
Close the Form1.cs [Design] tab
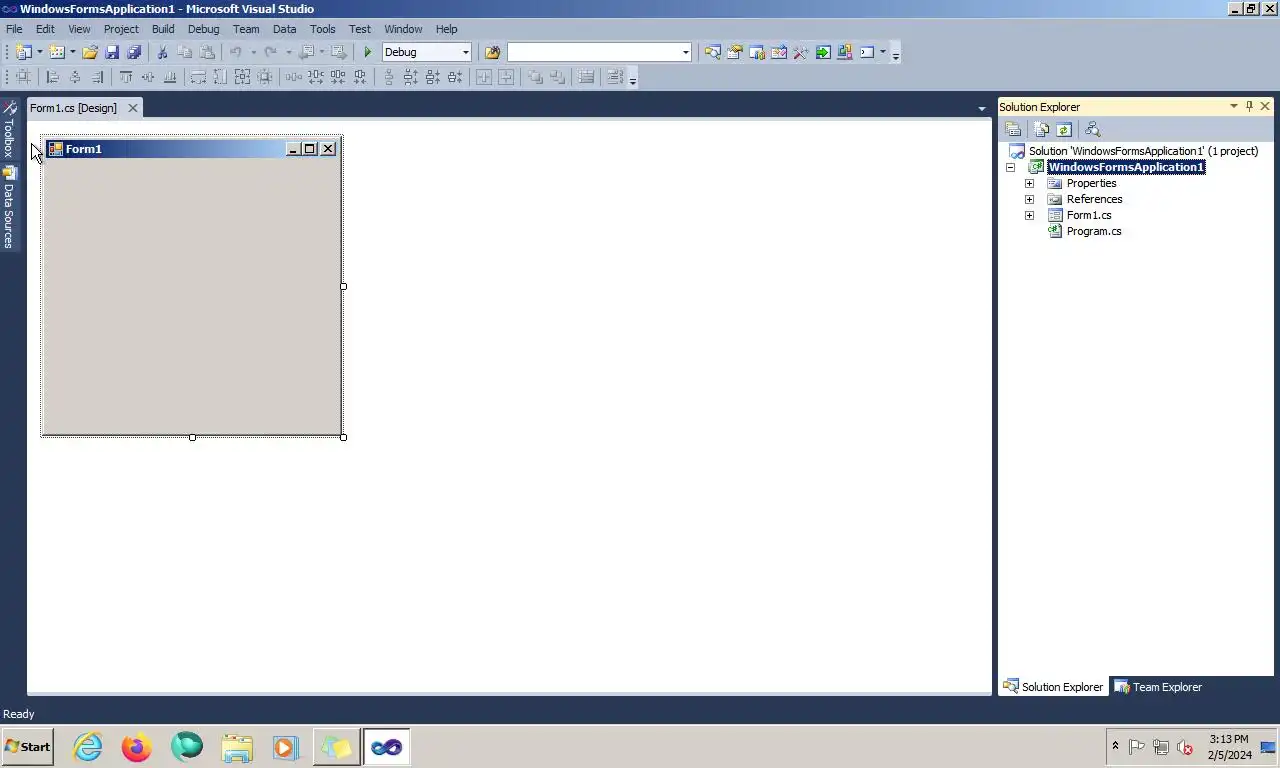coord(132,108)
